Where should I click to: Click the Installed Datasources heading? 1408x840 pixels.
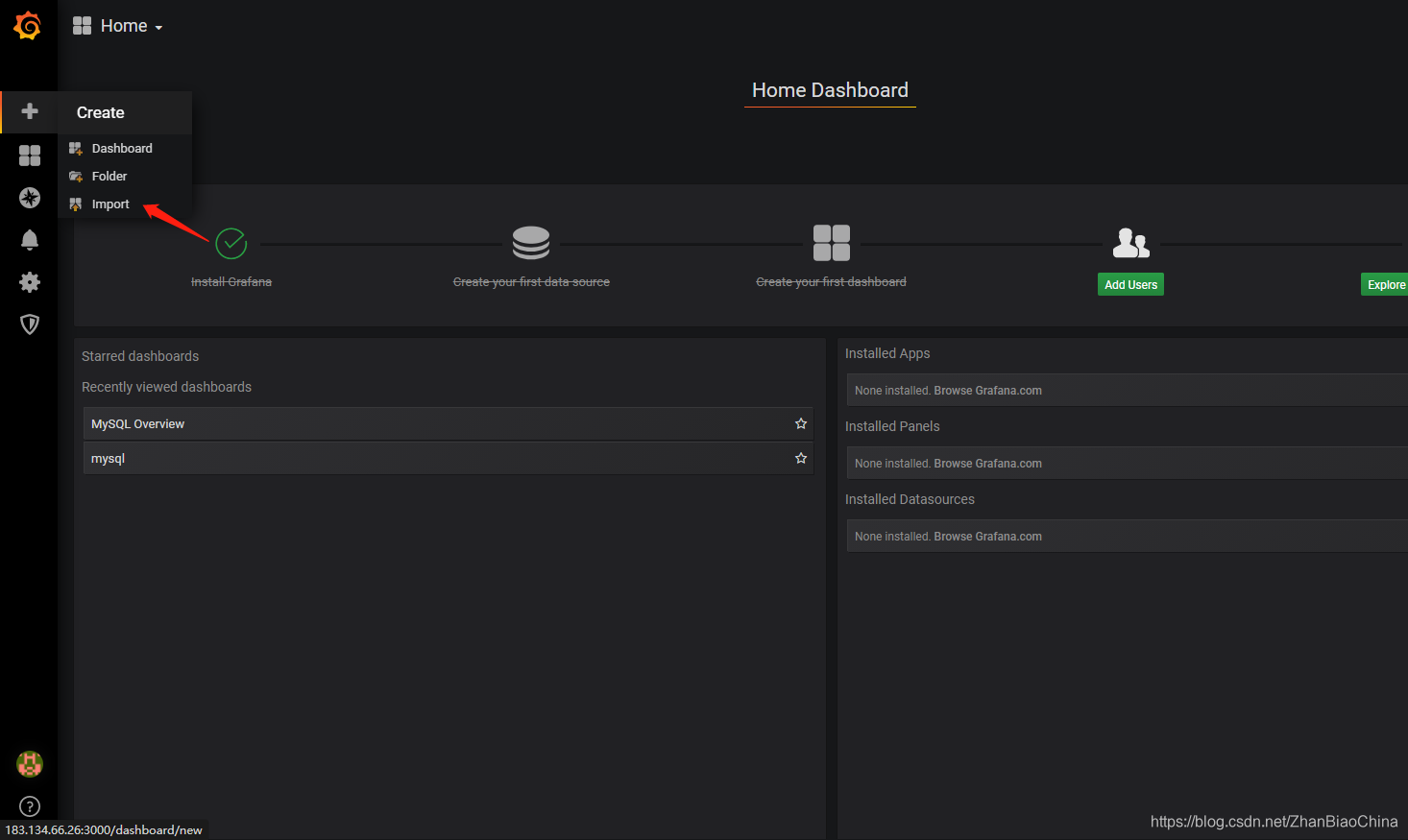point(910,499)
